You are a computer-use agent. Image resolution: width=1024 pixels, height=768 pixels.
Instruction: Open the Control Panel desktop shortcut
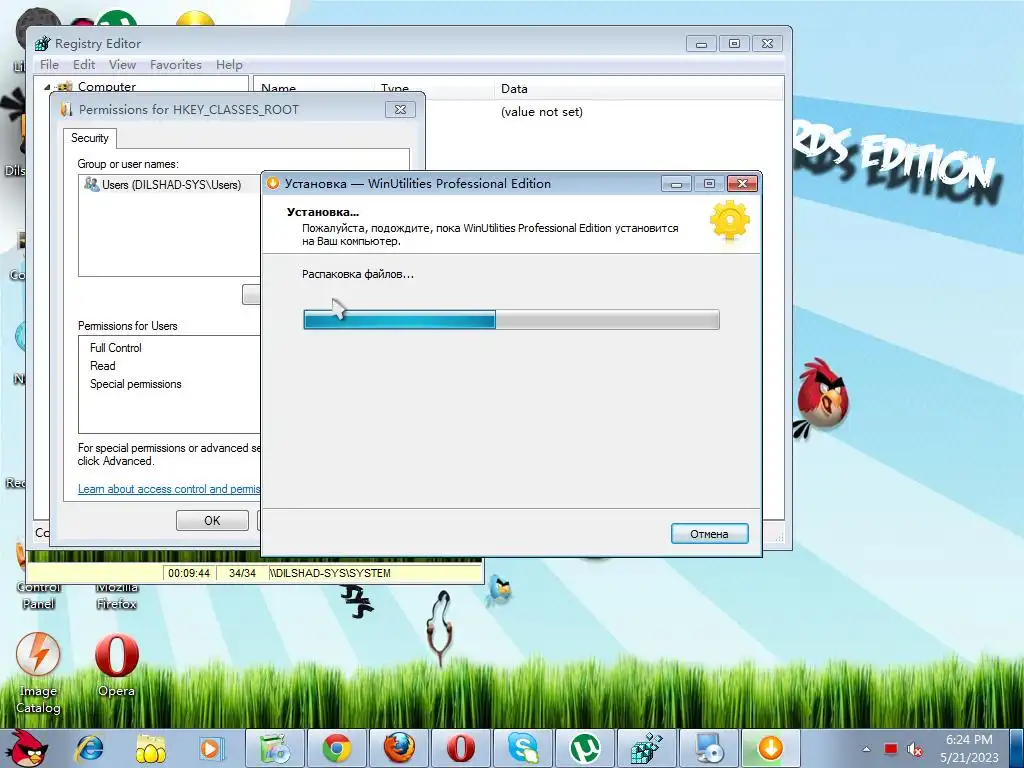pyautogui.click(x=39, y=596)
